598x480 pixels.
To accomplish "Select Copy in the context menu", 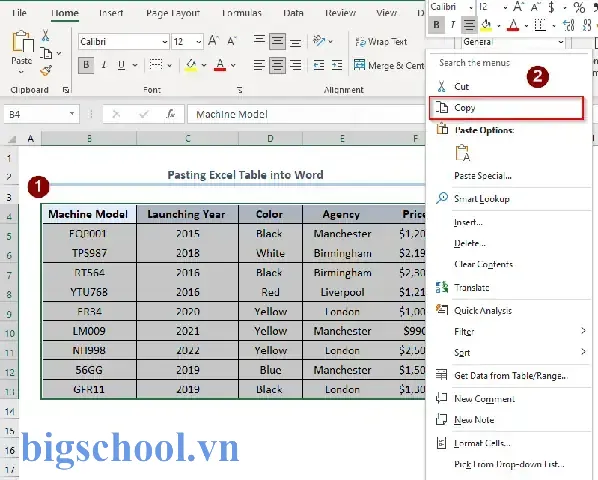I will point(506,108).
